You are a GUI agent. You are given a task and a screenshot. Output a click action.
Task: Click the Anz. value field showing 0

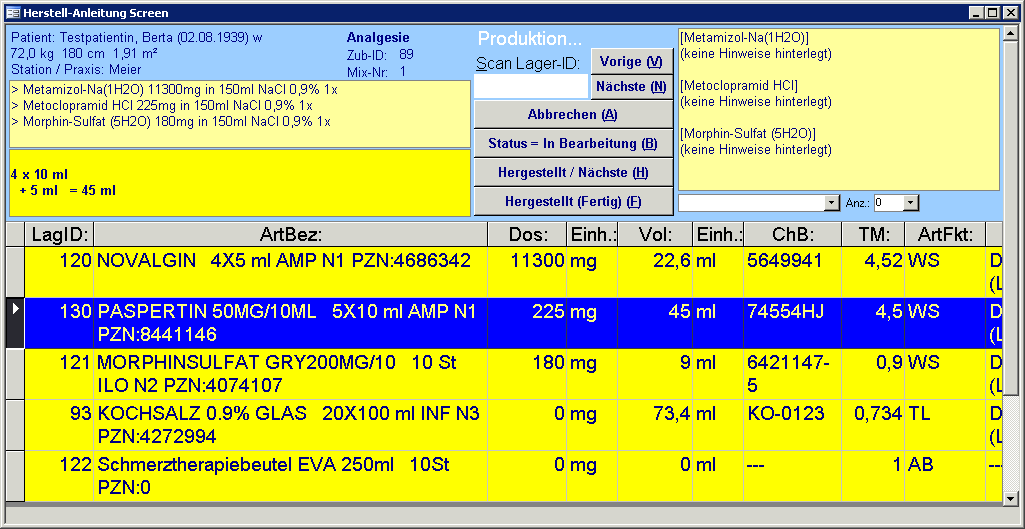pos(889,203)
